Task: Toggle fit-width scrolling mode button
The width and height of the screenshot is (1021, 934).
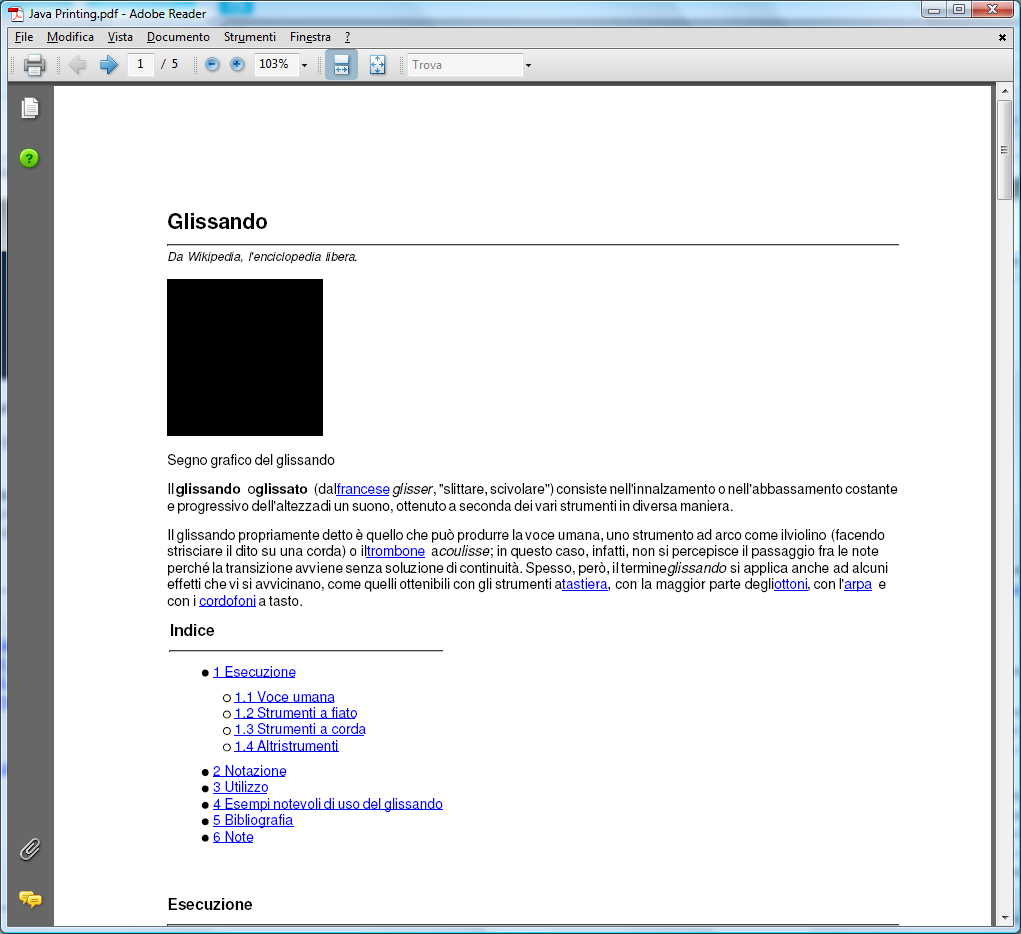Action: [341, 65]
